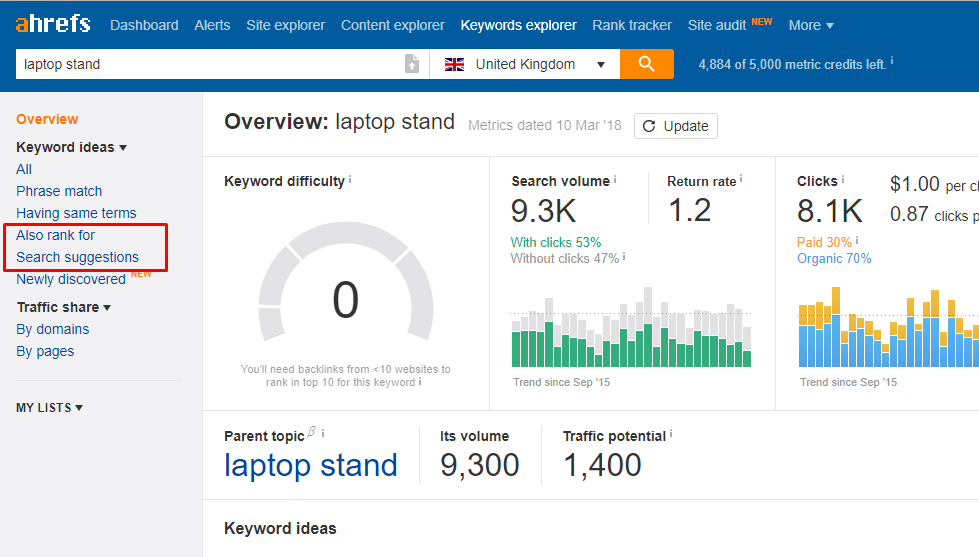Click the ahrefs logo
The image size is (979, 557).
click(x=53, y=24)
